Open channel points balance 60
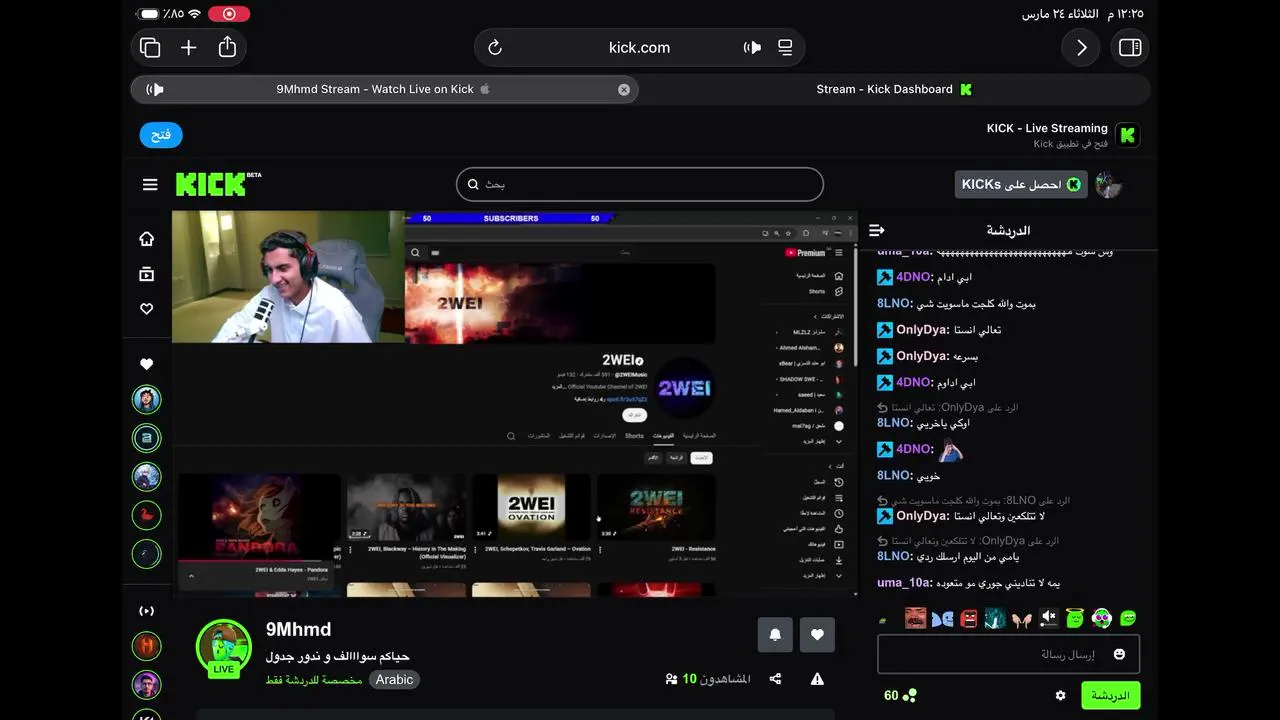Image resolution: width=1280 pixels, height=720 pixels. click(x=900, y=695)
